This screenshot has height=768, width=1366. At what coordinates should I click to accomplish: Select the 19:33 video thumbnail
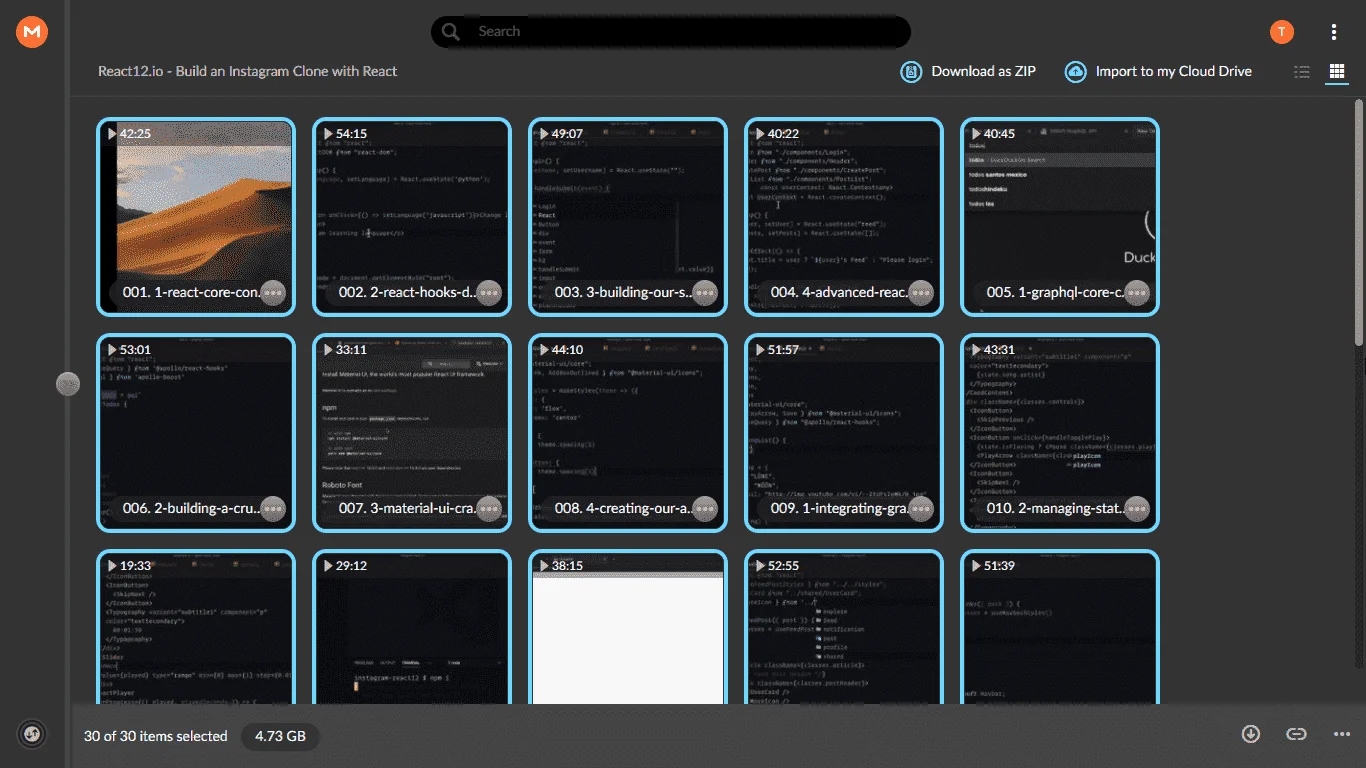coord(196,627)
